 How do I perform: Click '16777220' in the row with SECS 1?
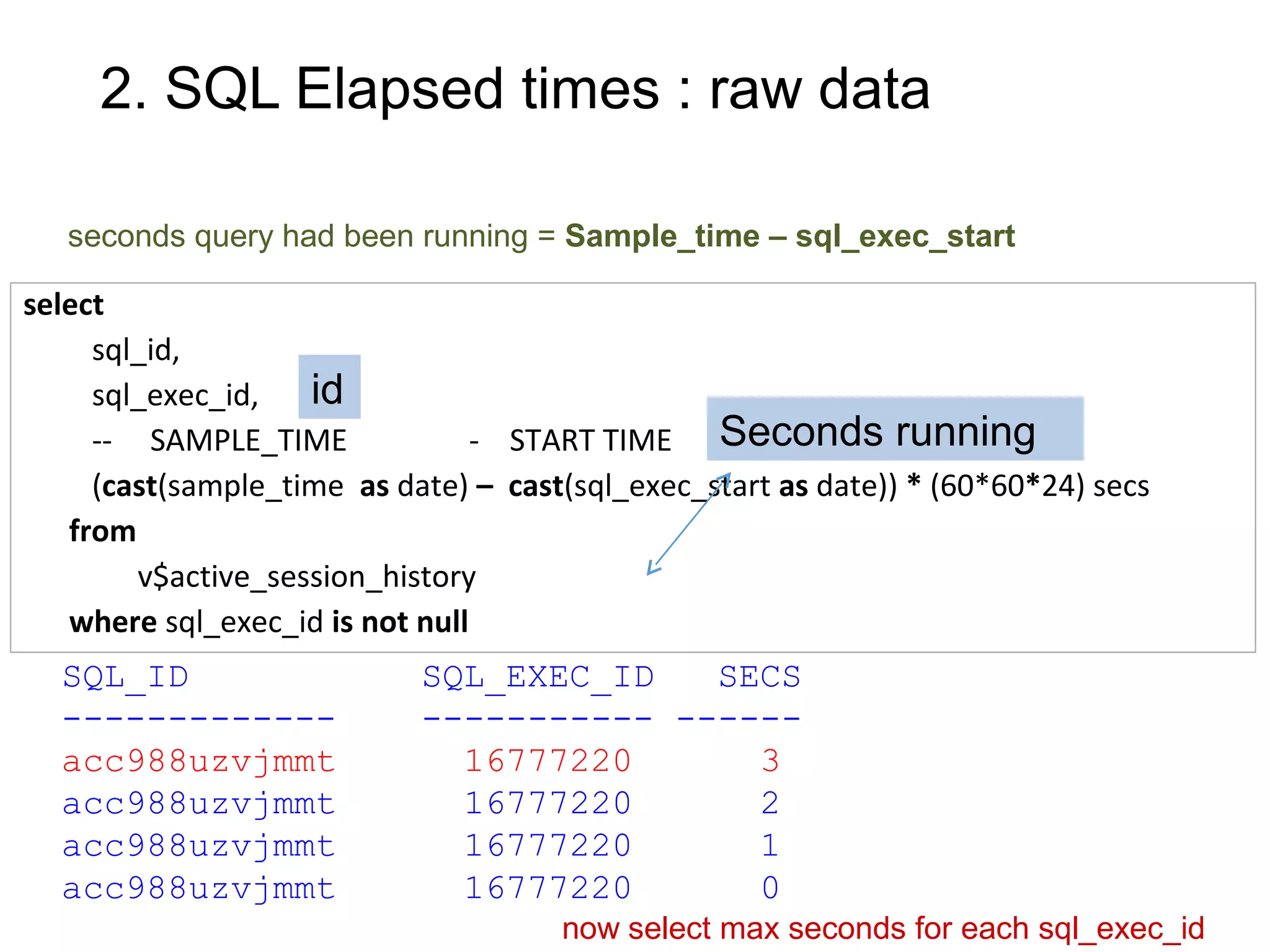tap(548, 845)
